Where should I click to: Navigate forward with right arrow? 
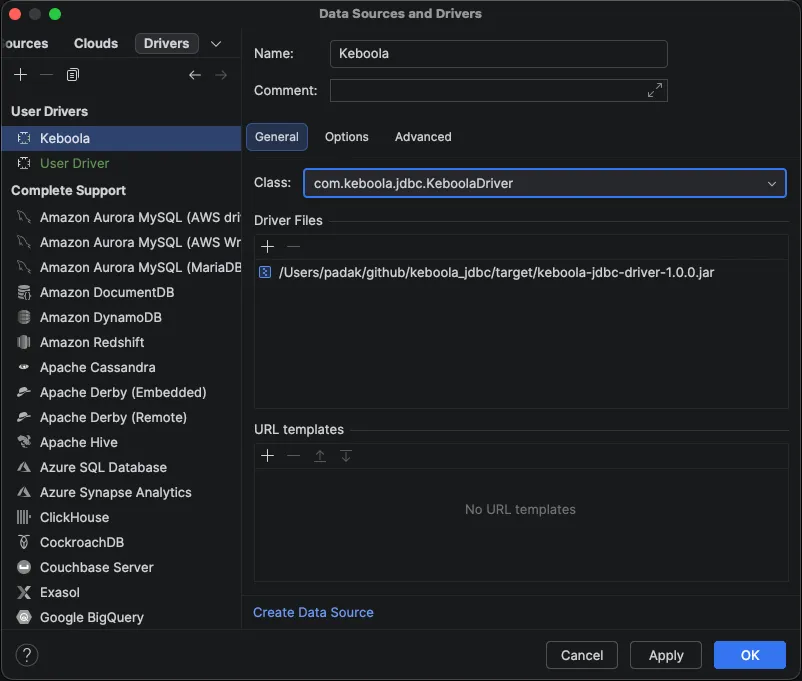pos(221,75)
